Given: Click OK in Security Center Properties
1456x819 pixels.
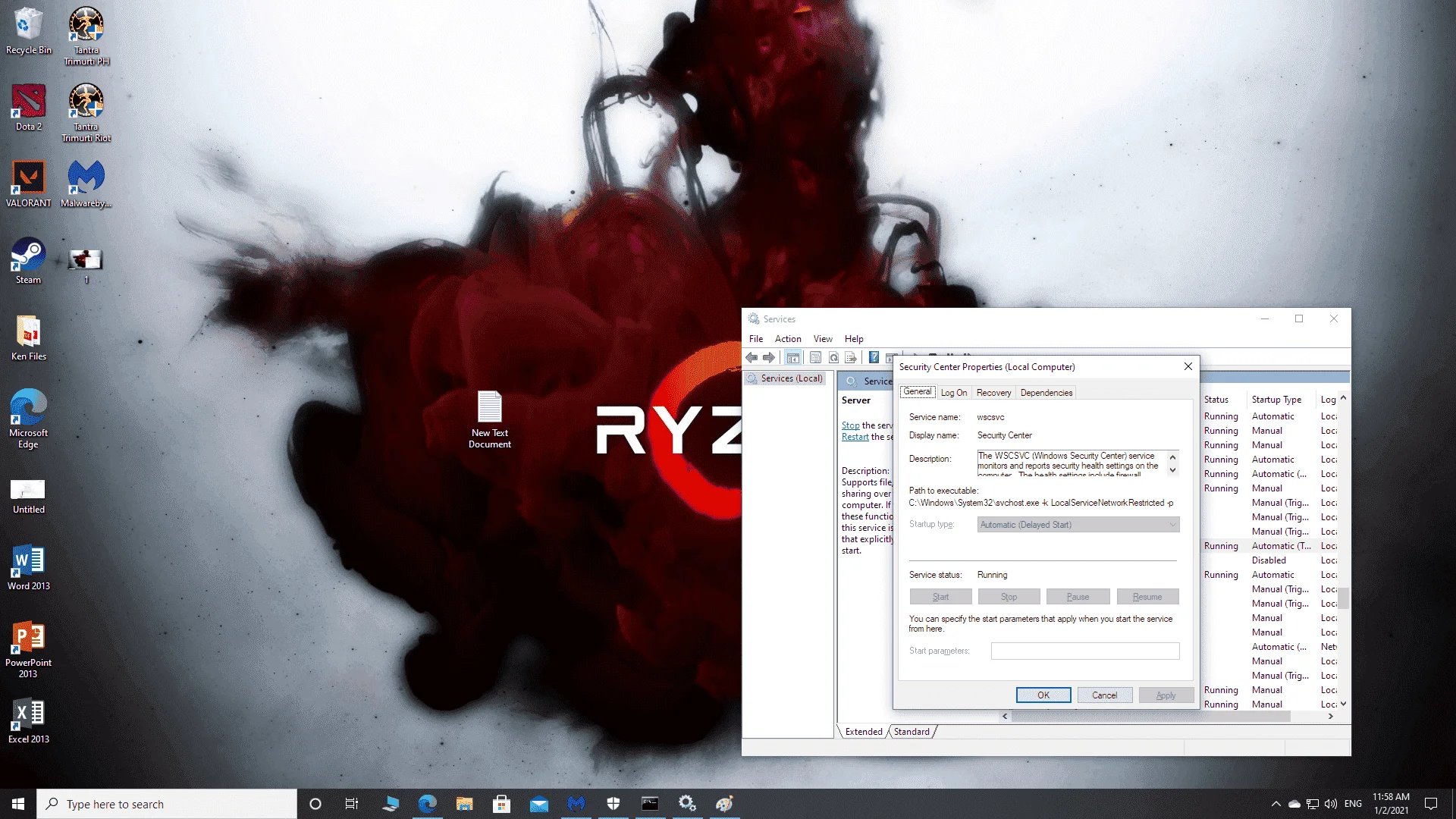Looking at the screenshot, I should 1043,695.
